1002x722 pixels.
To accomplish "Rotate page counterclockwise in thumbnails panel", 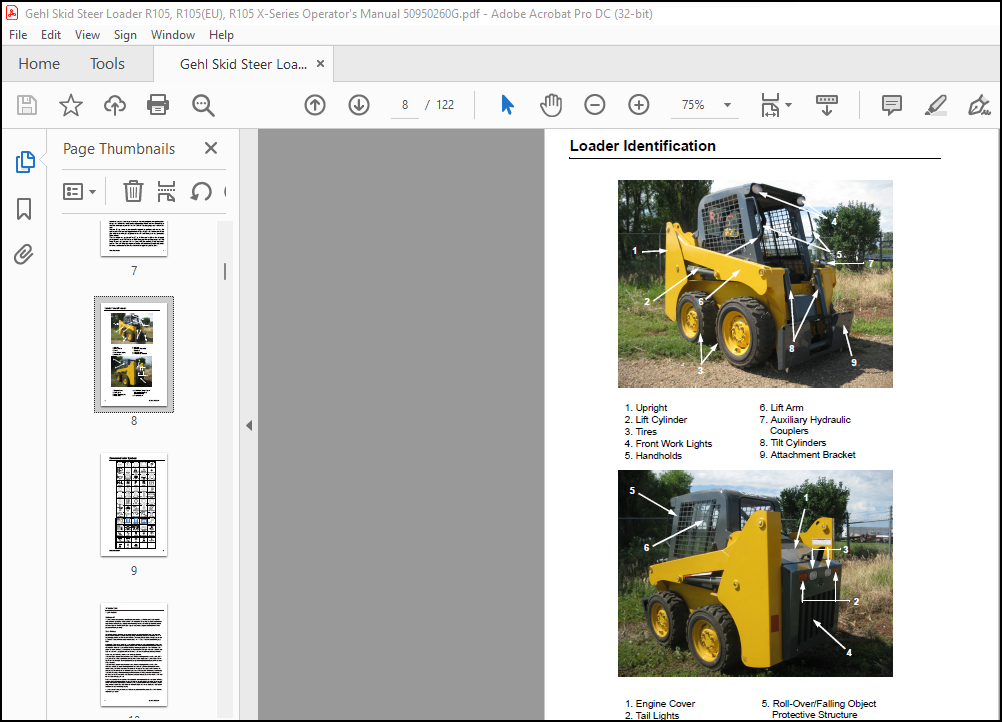I will [x=201, y=191].
